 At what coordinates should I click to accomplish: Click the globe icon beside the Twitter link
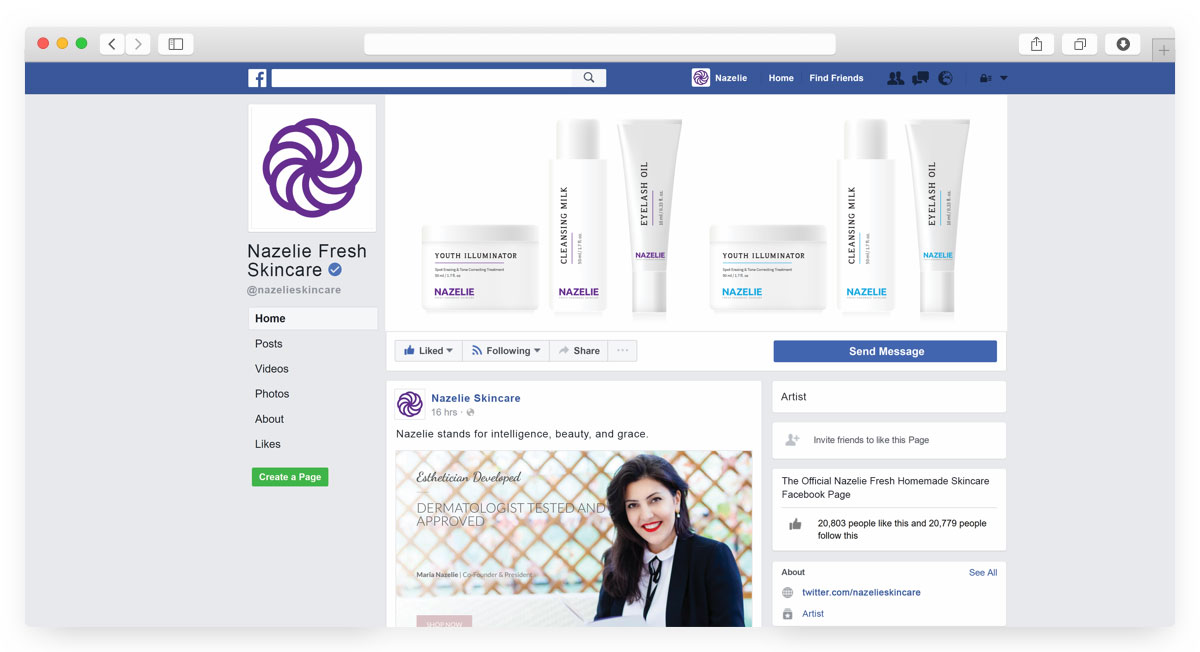[788, 593]
